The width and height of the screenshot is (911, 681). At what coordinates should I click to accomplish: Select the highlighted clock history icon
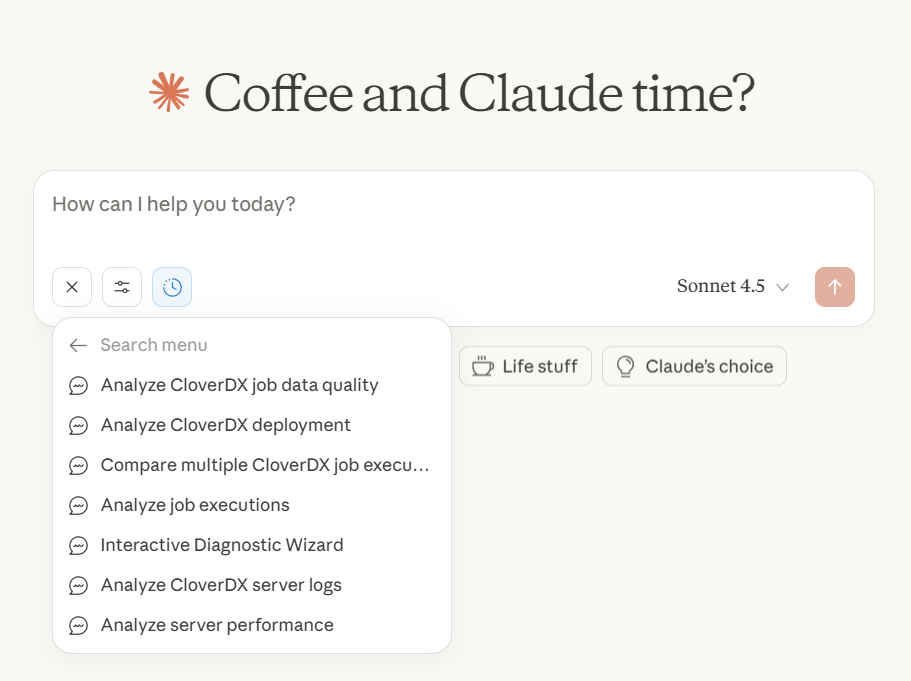171,287
